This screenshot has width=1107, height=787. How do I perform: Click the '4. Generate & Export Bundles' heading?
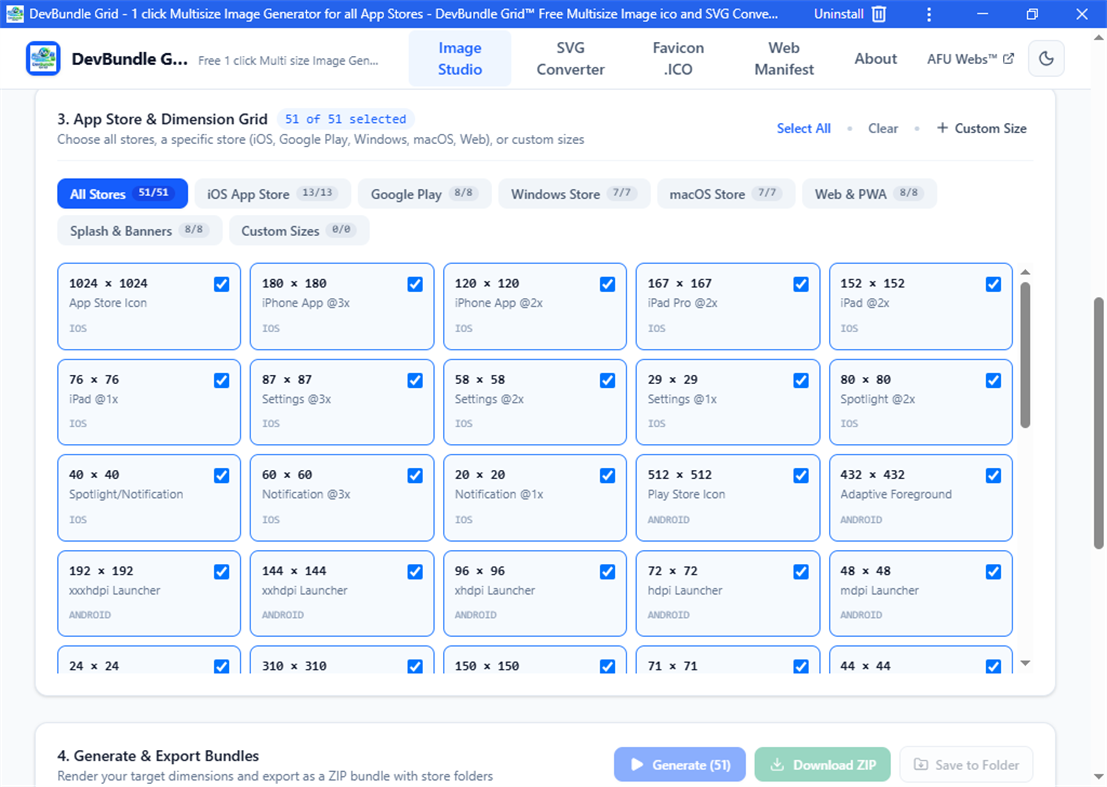(x=158, y=755)
